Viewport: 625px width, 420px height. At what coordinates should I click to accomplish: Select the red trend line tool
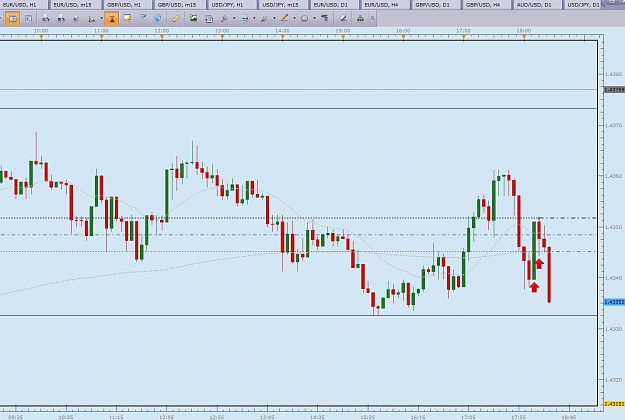coord(285,18)
